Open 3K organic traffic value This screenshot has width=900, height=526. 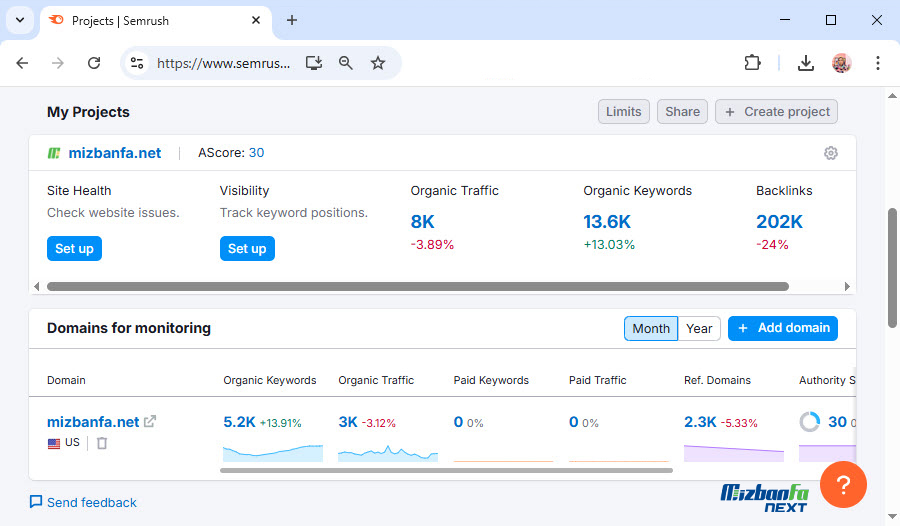348,422
